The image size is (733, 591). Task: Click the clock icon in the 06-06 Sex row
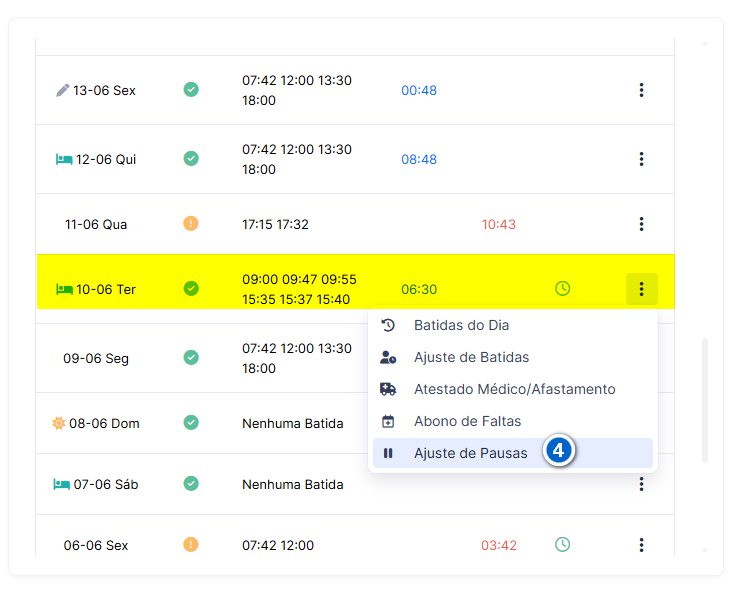click(x=562, y=545)
